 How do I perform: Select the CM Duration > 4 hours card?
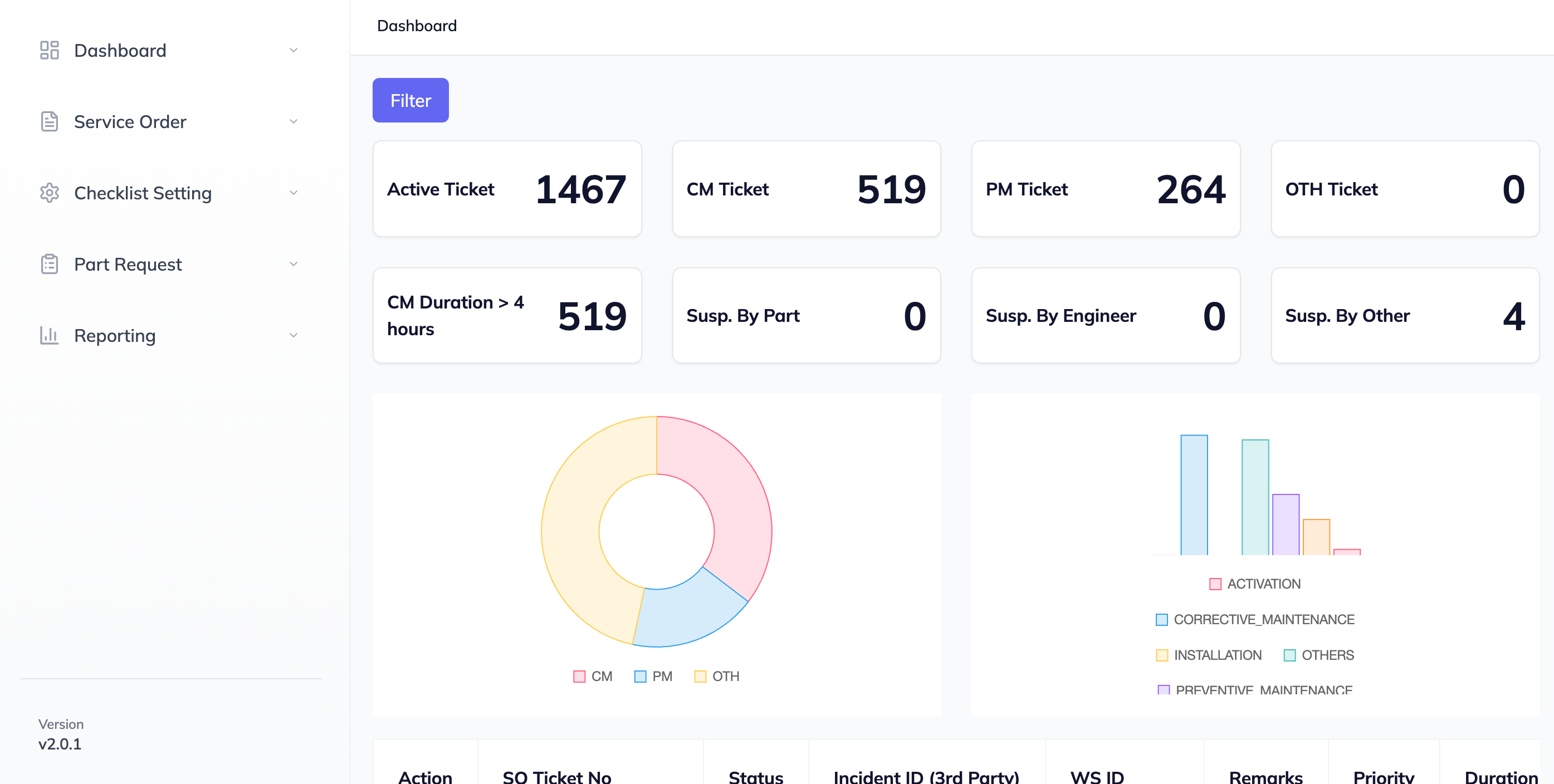point(507,315)
